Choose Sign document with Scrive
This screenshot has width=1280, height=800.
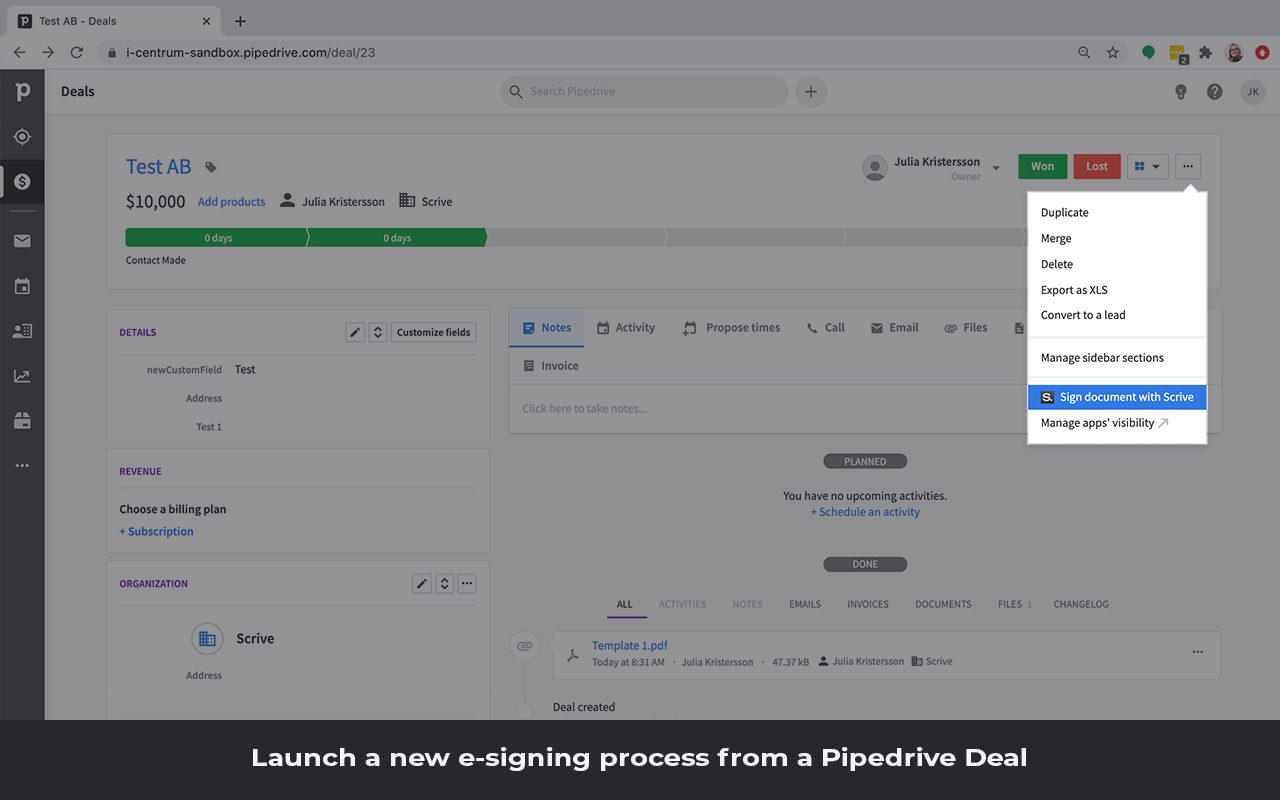(x=1117, y=397)
